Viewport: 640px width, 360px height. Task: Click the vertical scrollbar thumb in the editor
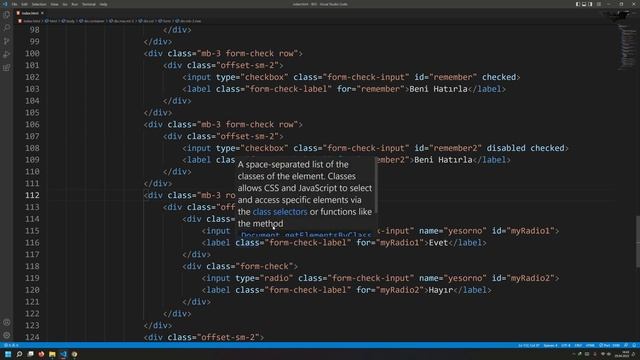[x=638, y=241]
